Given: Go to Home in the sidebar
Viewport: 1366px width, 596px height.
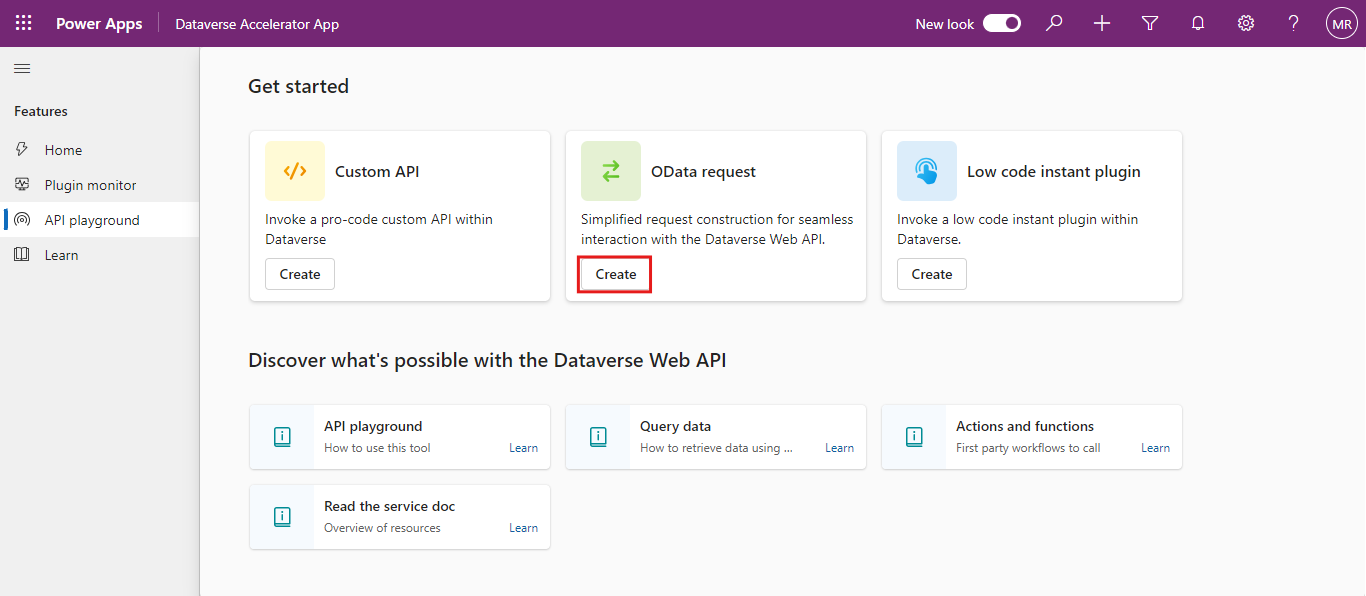Looking at the screenshot, I should point(63,150).
